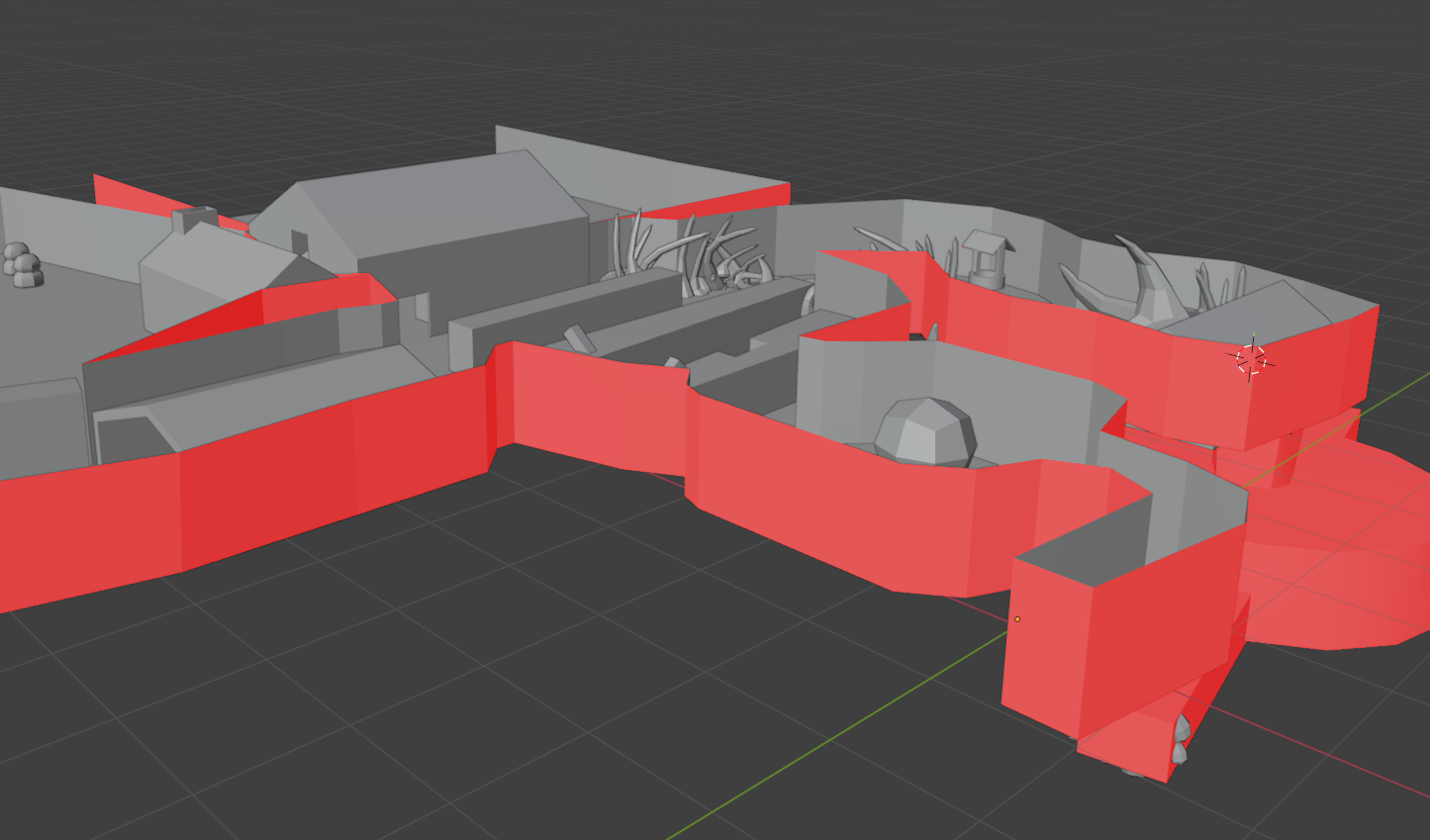The height and width of the screenshot is (840, 1430).
Task: Click the small orange object origin dot
Action: click(x=1017, y=619)
